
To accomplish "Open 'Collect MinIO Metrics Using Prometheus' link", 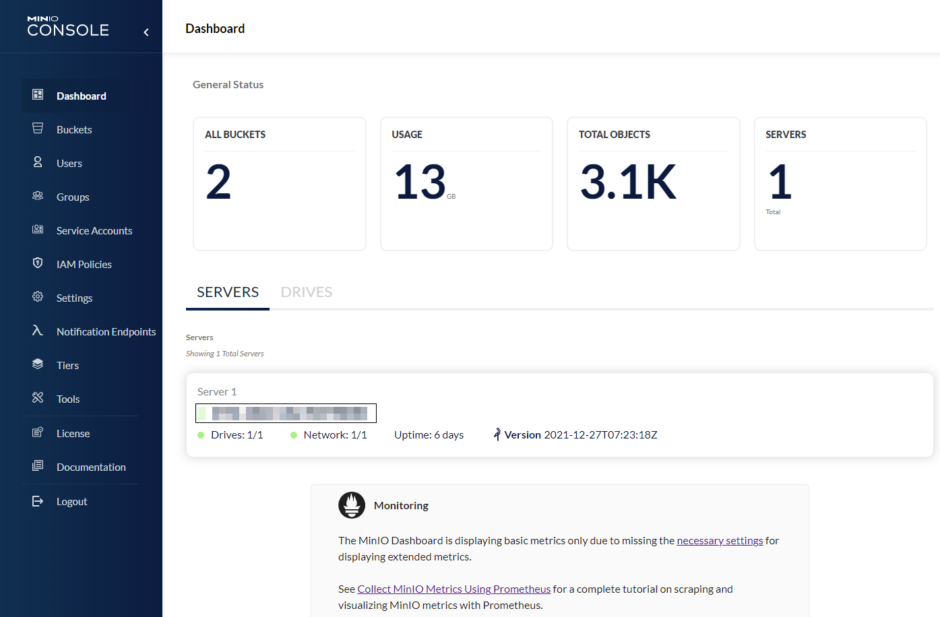I will tap(453, 589).
